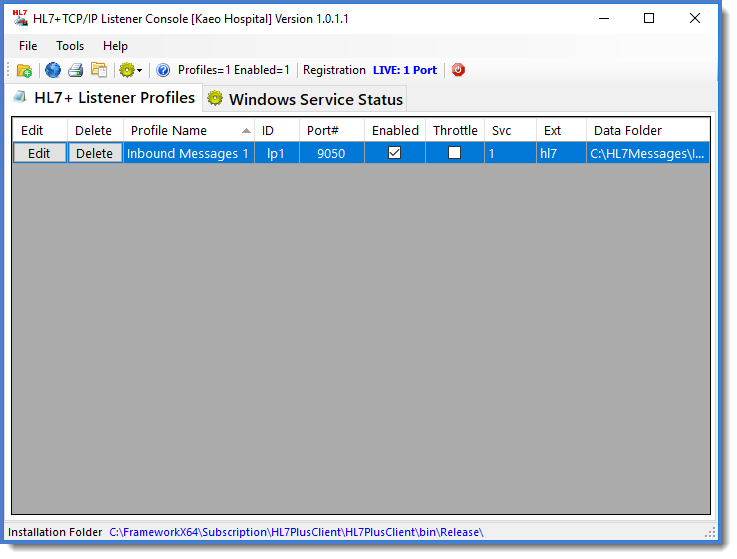Click the copy folder toolbar icon
This screenshot has height=559, width=737.
point(99,70)
